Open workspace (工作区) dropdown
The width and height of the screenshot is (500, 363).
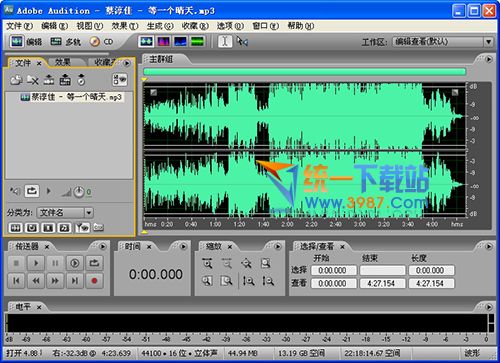[443, 42]
